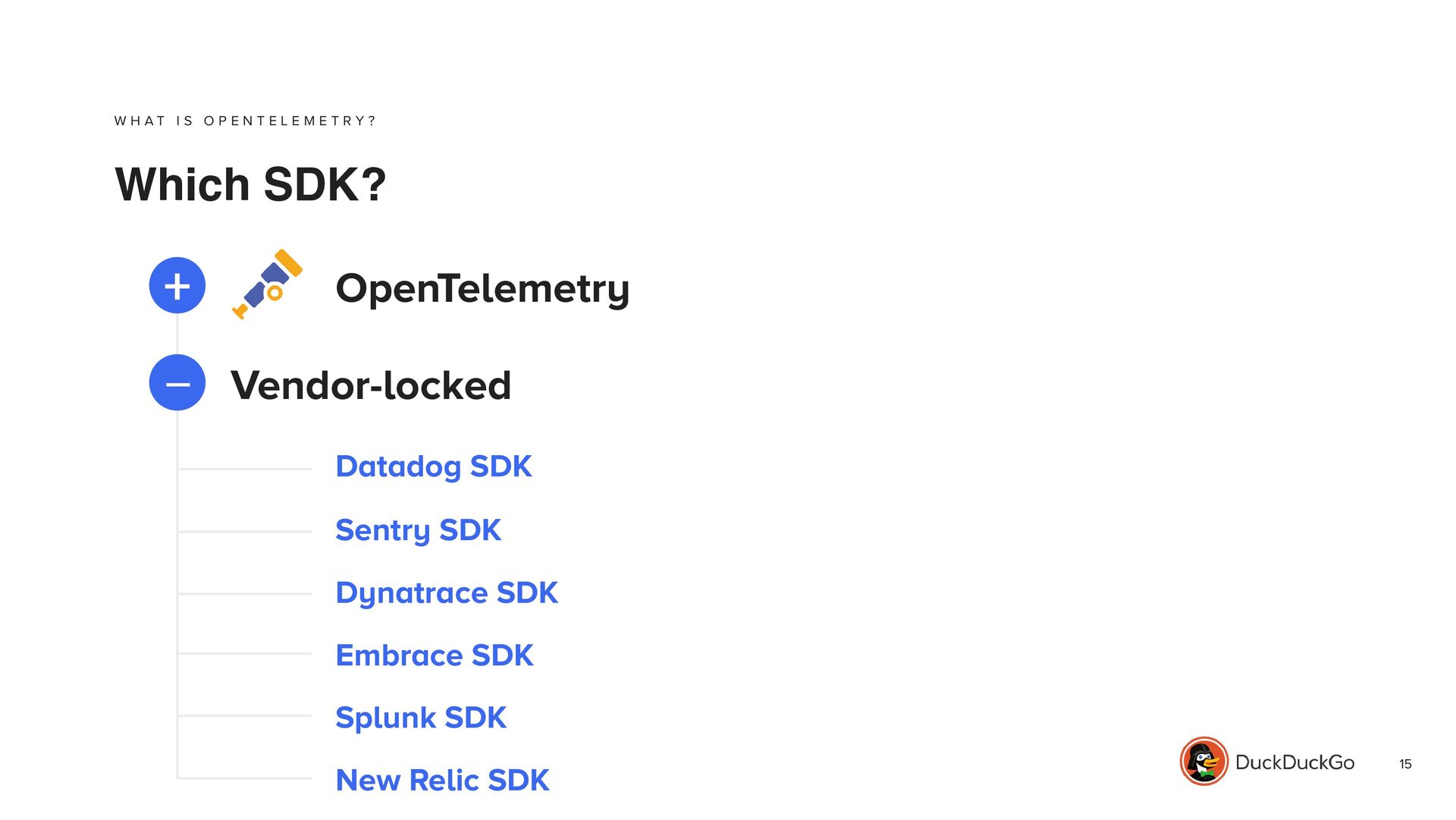
Task: Click the blue minus circle beside Vendor-locked
Action: (177, 383)
